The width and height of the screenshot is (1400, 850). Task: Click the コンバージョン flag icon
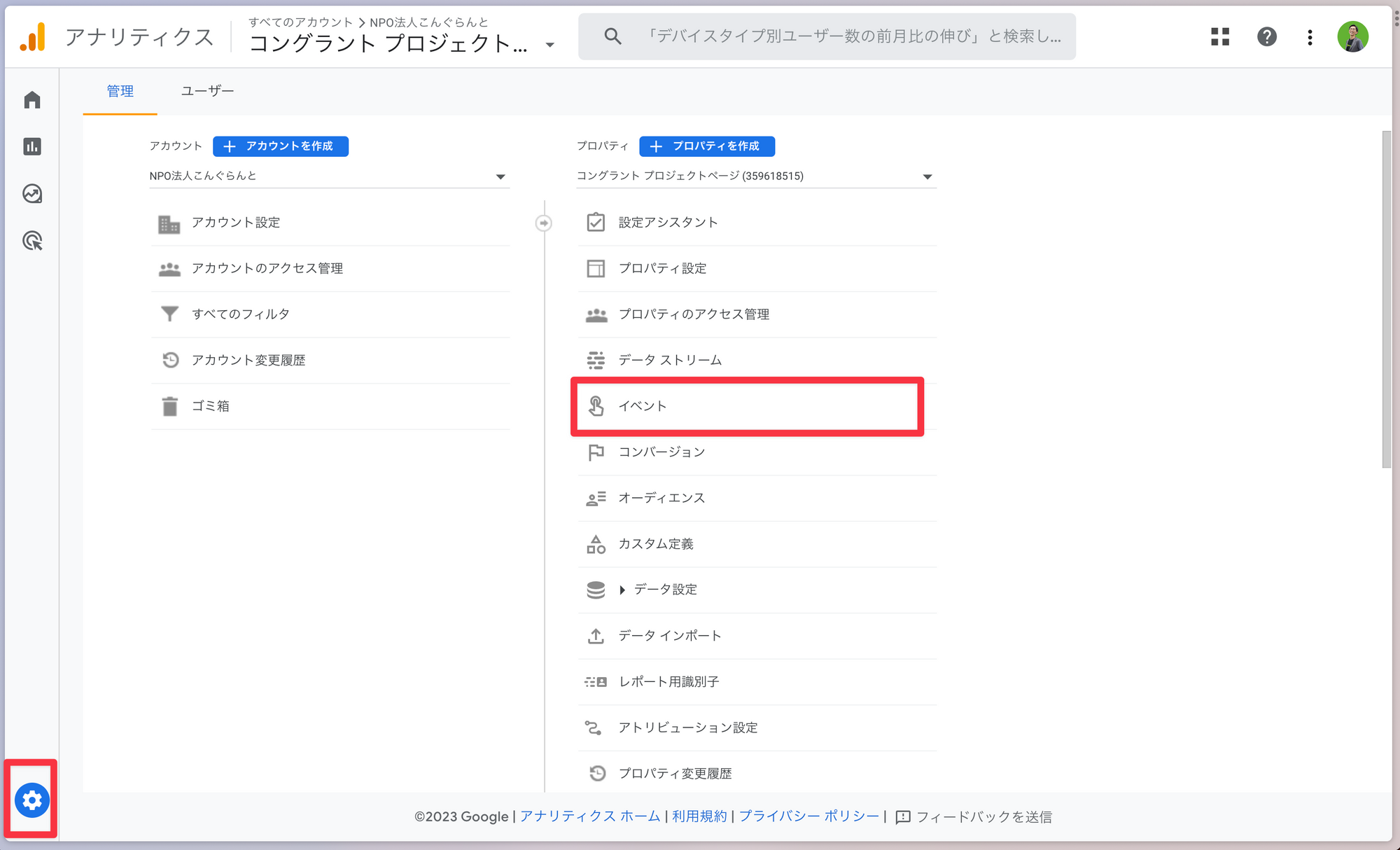click(x=596, y=452)
